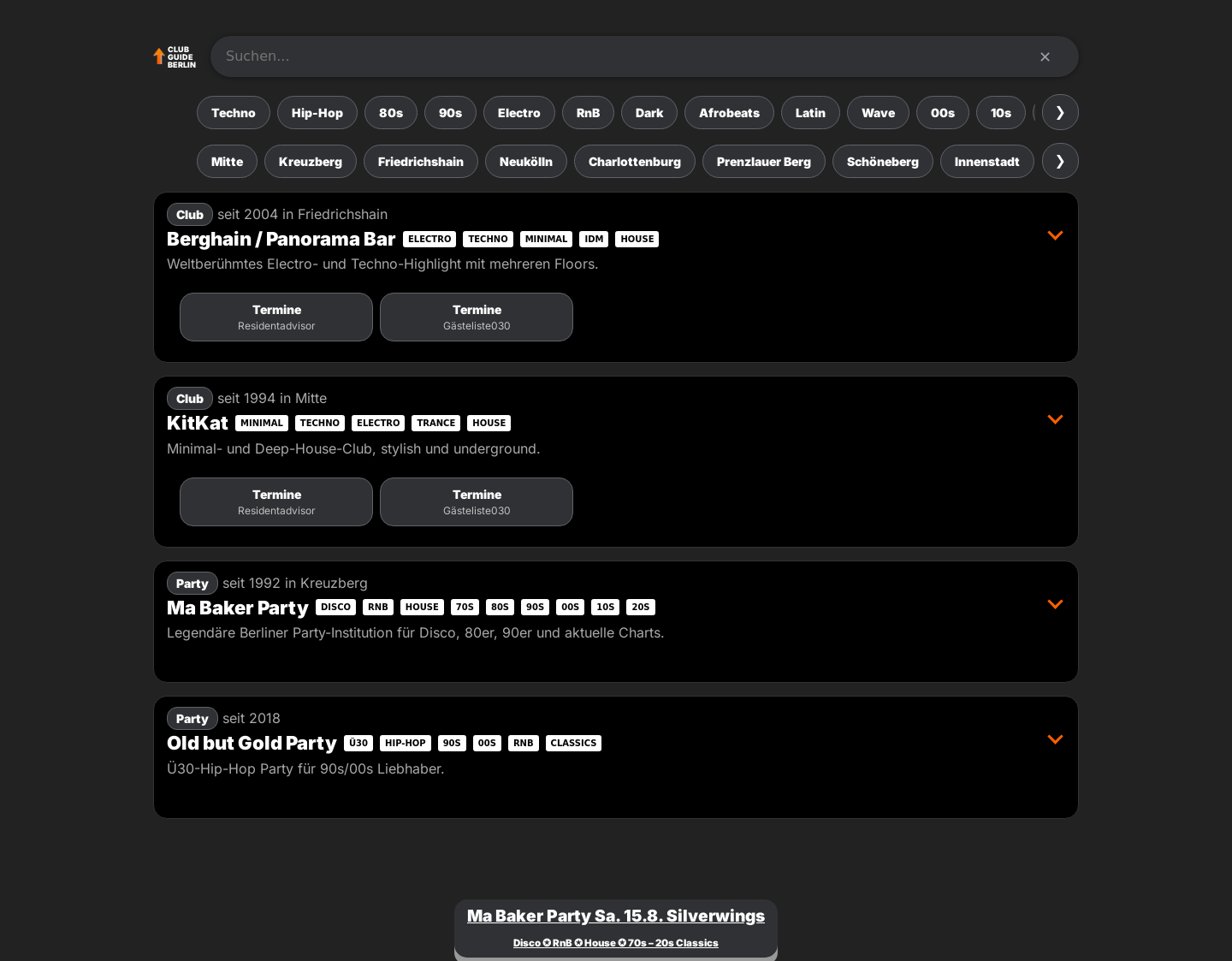Click the HIP-HOP tag on Old but Gold Party
Image resolution: width=1232 pixels, height=961 pixels.
click(406, 743)
